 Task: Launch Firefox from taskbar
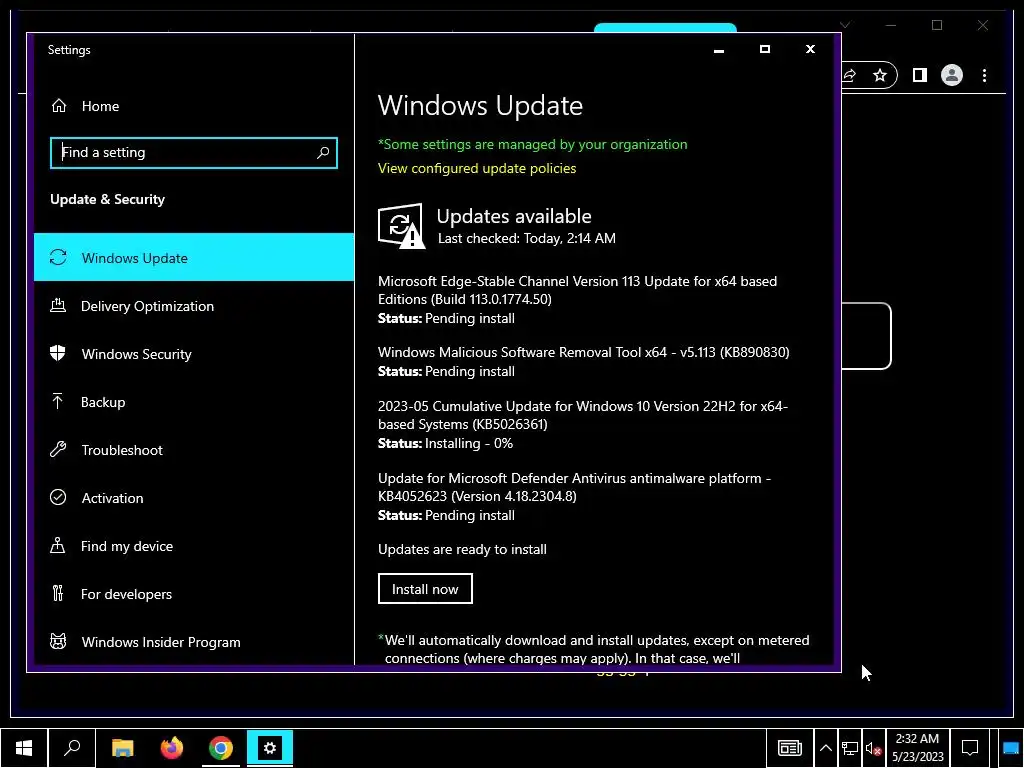point(172,748)
